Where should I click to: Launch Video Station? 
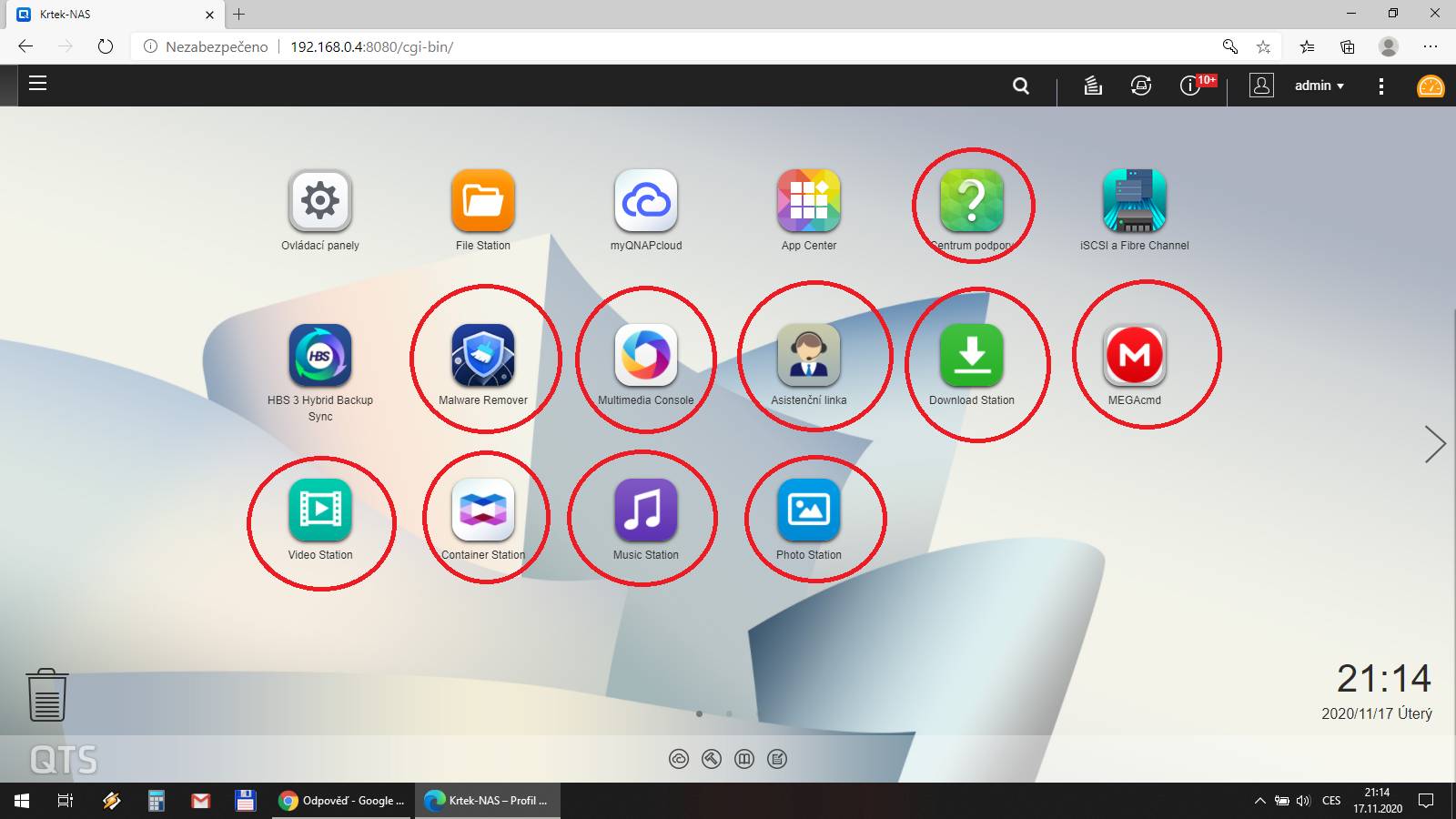click(320, 510)
